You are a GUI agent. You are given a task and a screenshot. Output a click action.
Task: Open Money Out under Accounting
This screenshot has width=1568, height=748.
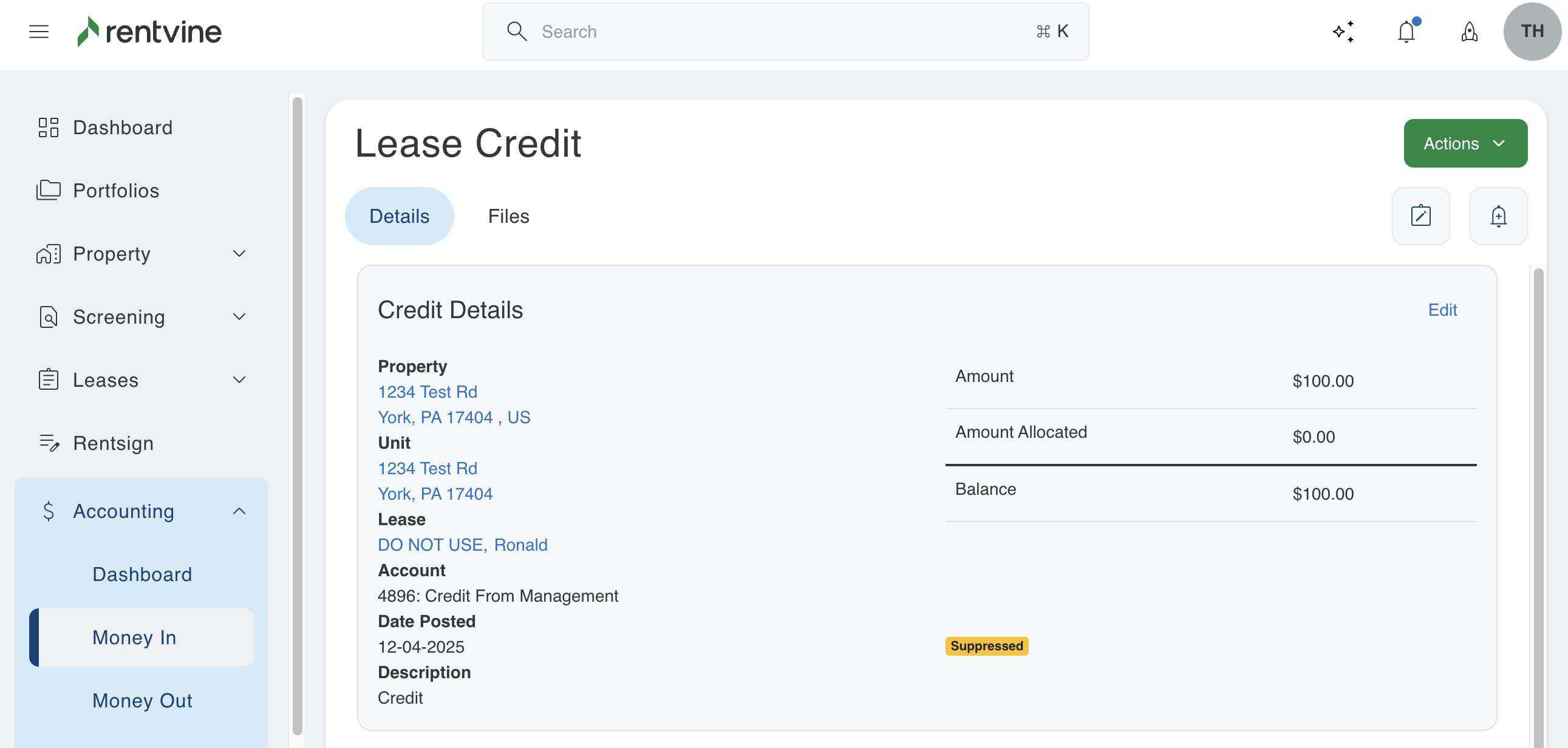pos(142,700)
